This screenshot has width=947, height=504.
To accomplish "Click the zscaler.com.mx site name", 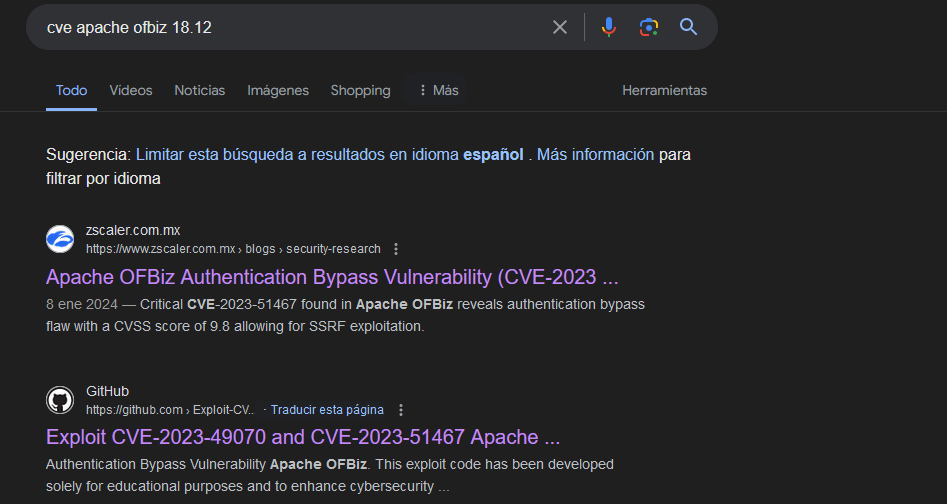I will tap(133, 230).
